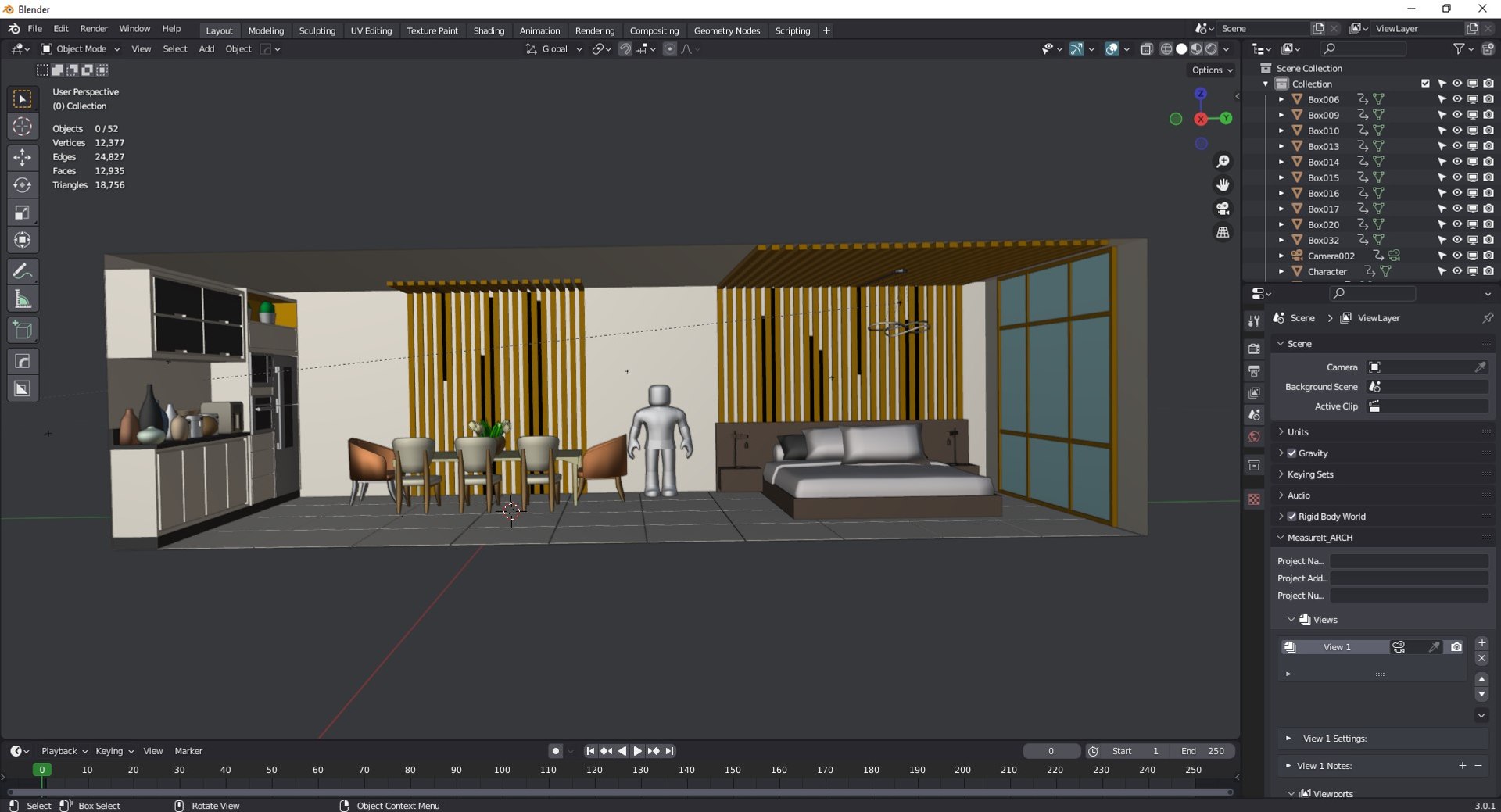Hide Camera002 using its eye icon
Viewport: 1501px width, 812px height.
(1457, 256)
